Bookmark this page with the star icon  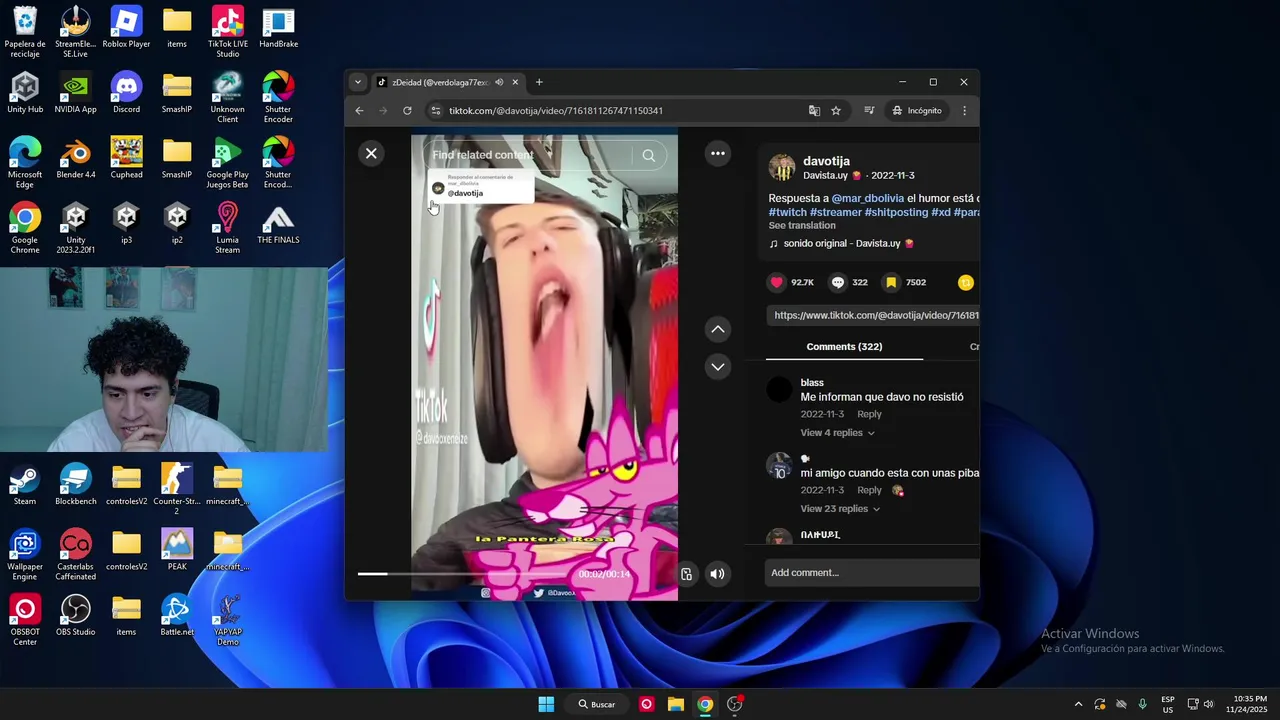836,110
